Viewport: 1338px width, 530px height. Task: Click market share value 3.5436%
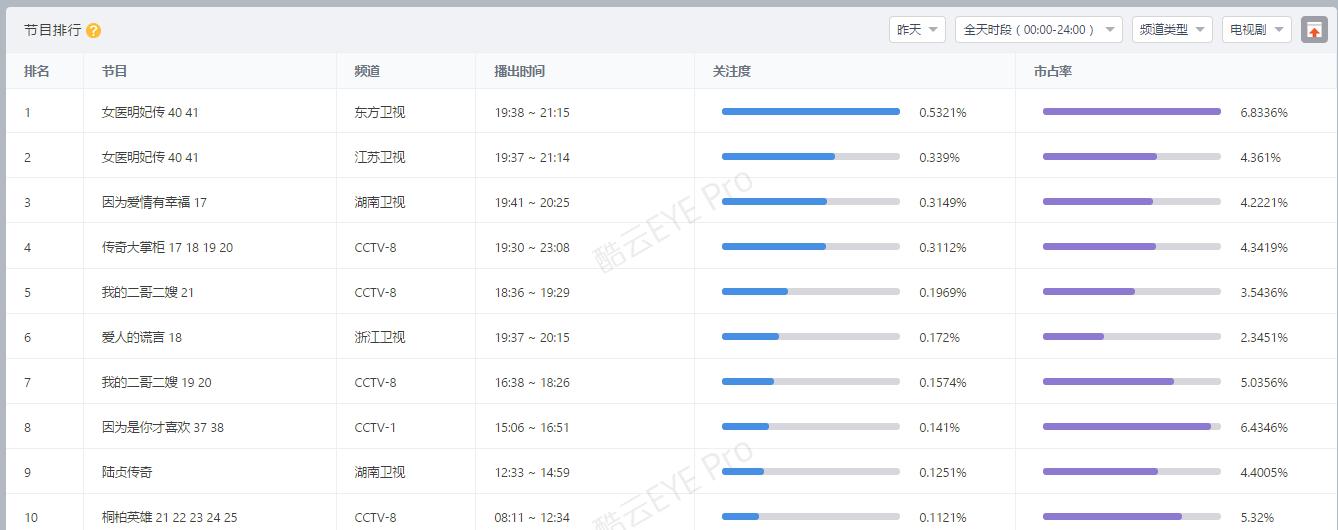pyautogui.click(x=1264, y=292)
